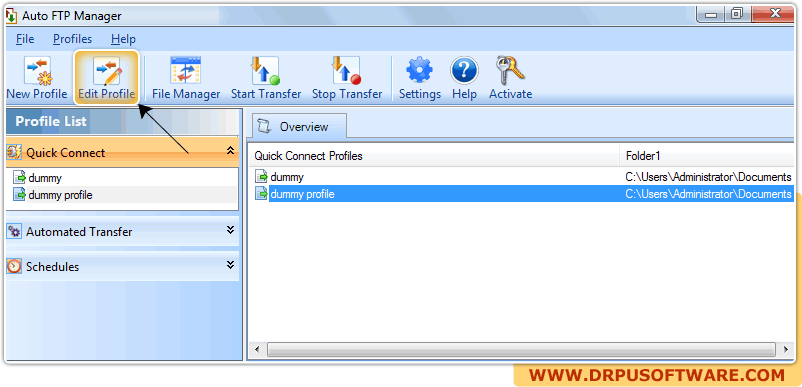Select the dummy row in Overview
Screen dimensions: 802x387
tap(524, 177)
